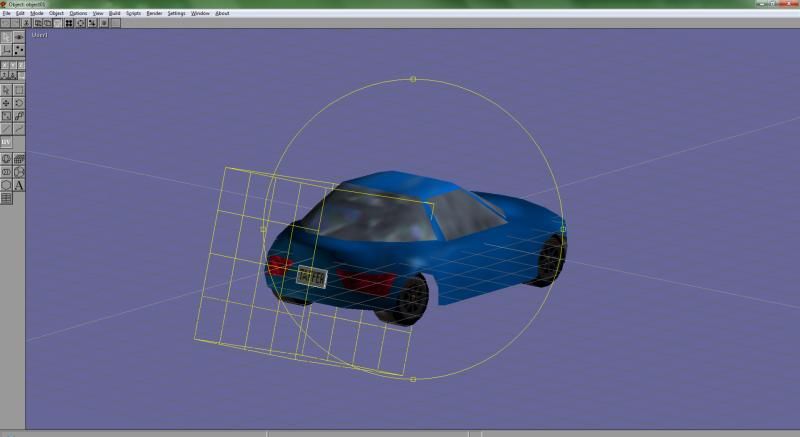
Task: Toggle the X axis lock
Action: (x=5, y=65)
